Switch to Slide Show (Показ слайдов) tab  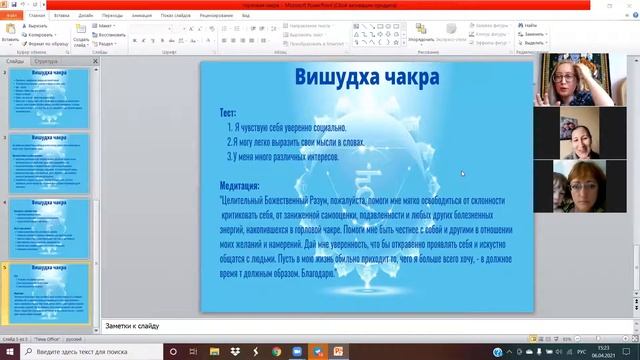coord(176,16)
